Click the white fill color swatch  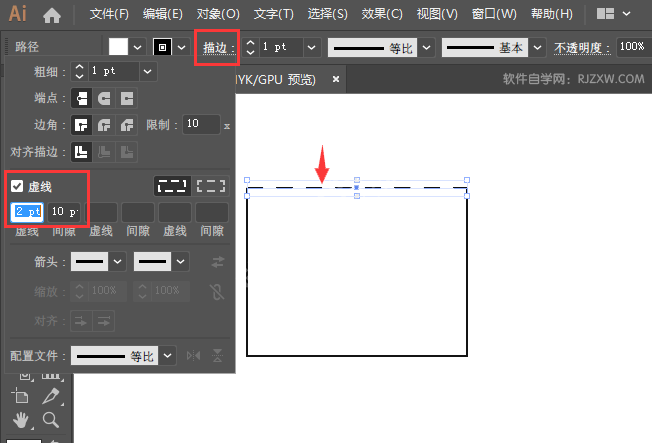118,47
